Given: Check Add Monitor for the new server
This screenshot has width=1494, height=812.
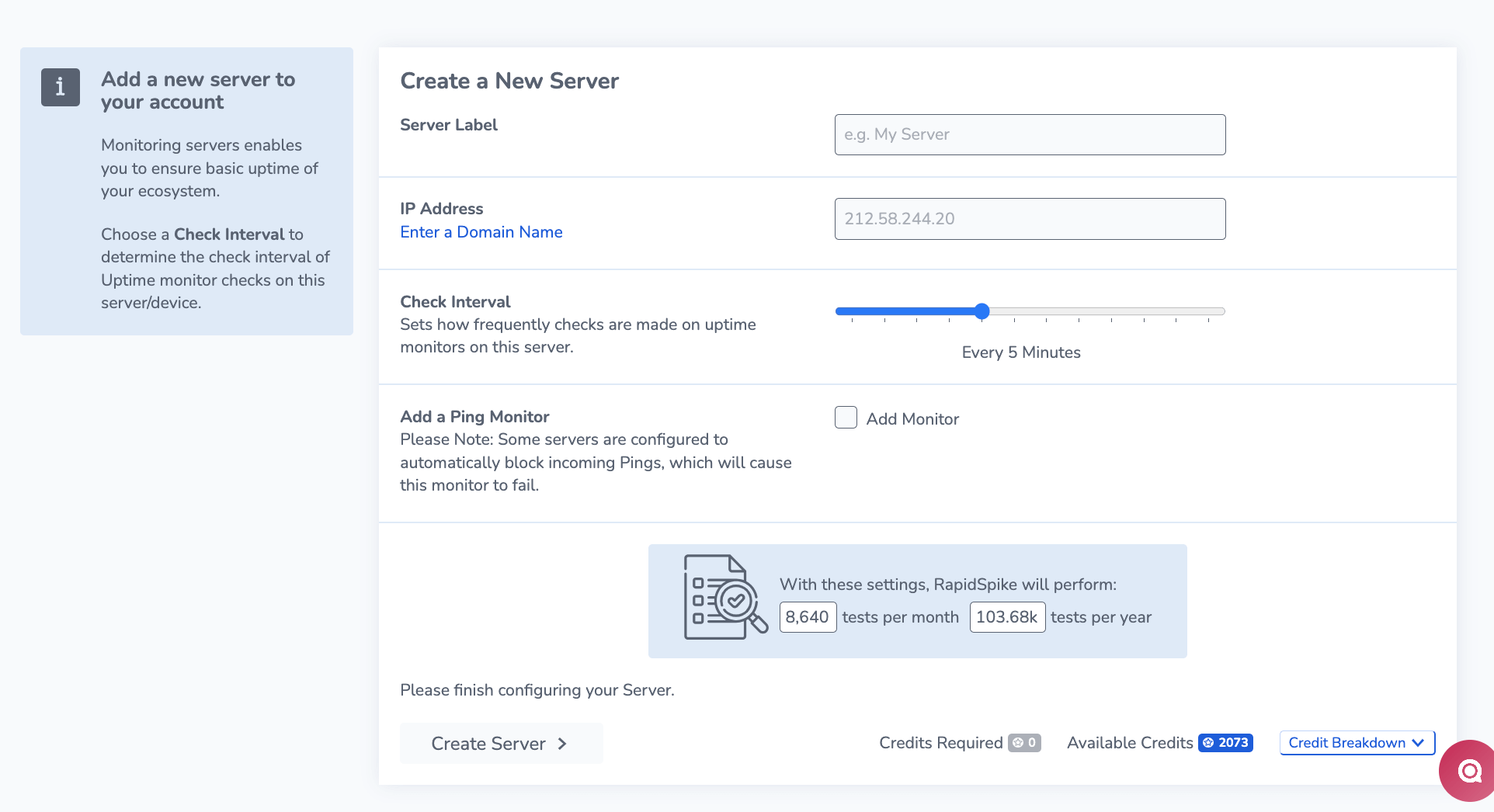Looking at the screenshot, I should (845, 417).
